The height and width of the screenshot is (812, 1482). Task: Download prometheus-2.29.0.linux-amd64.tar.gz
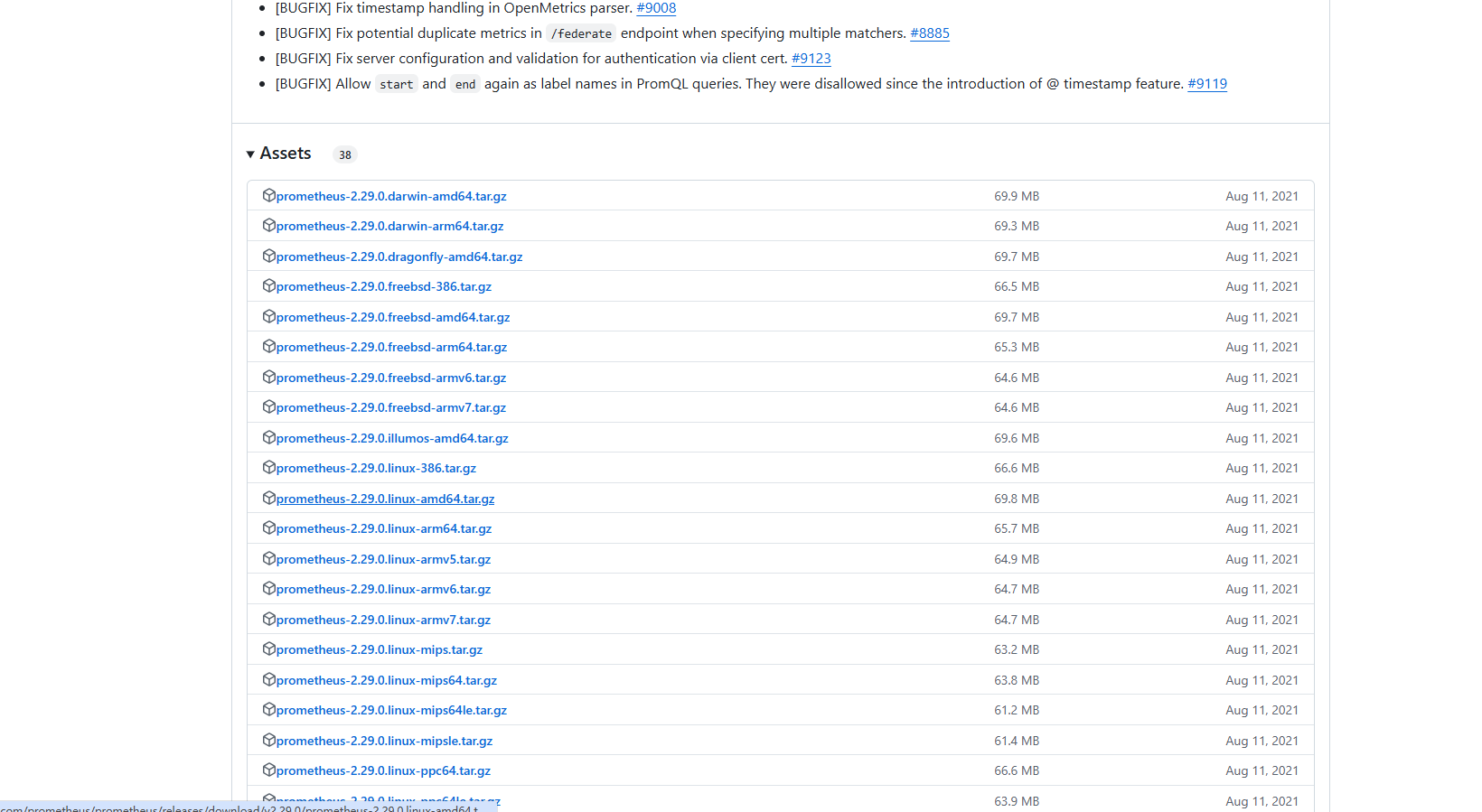pos(386,499)
